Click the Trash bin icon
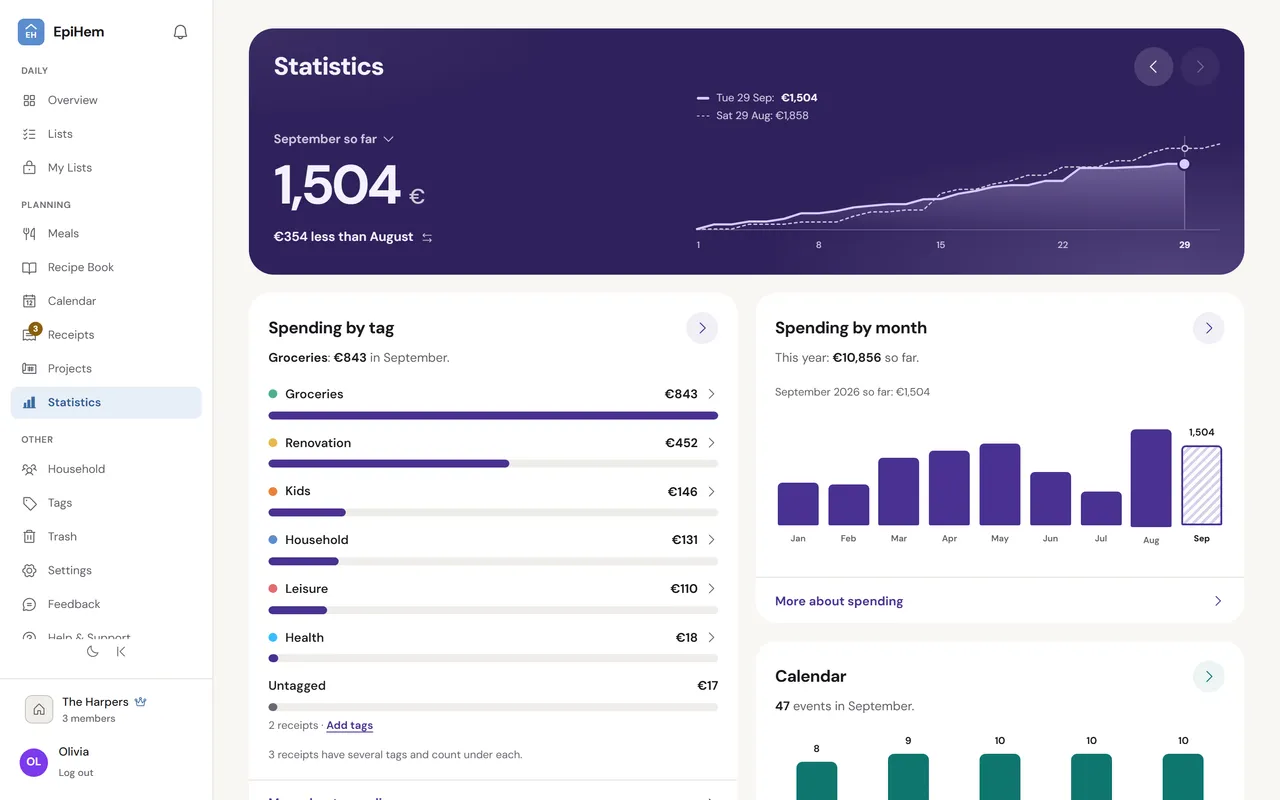This screenshot has height=800, width=1280. coord(29,537)
